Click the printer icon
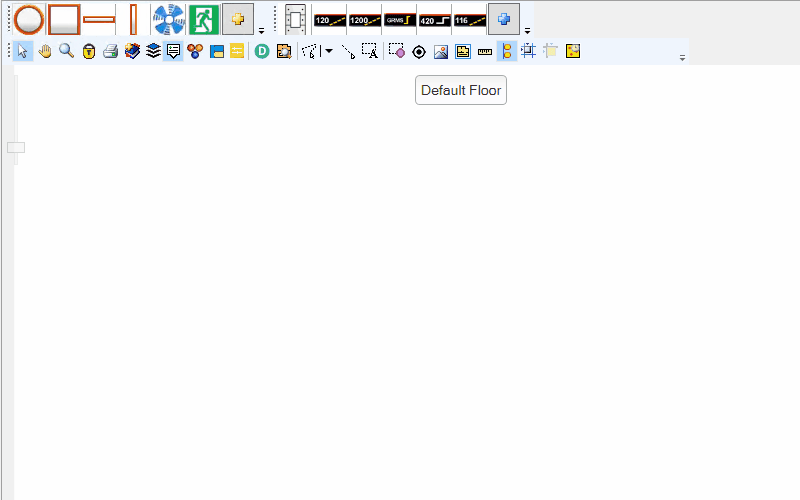The width and height of the screenshot is (800, 500). coord(110,51)
